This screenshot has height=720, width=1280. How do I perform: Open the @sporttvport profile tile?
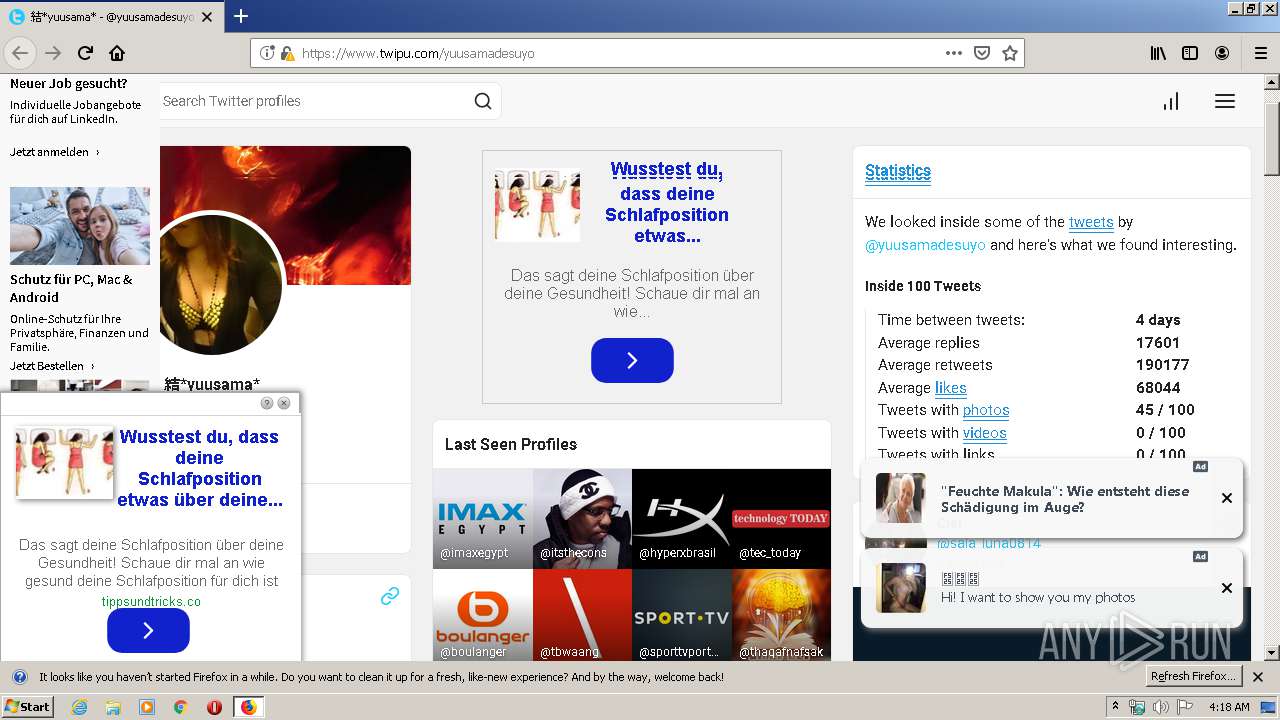pyautogui.click(x=682, y=614)
